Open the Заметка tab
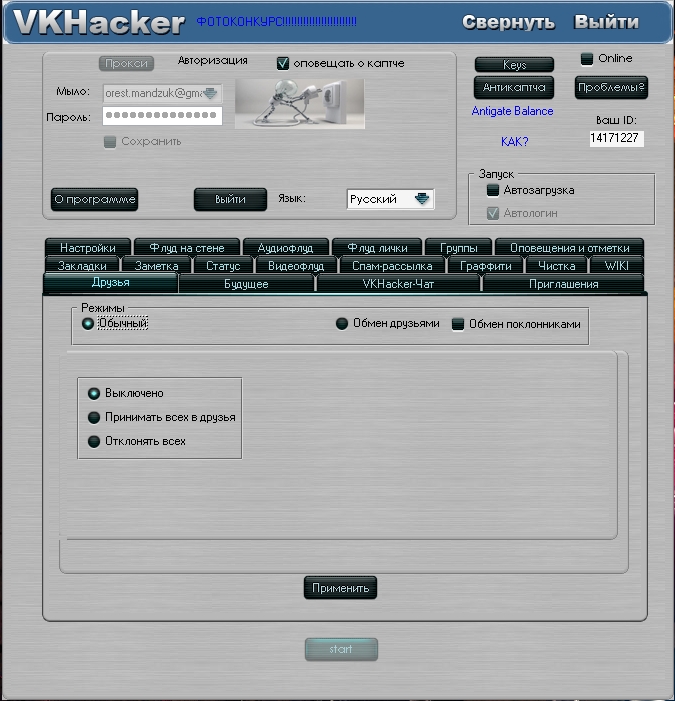The height and width of the screenshot is (701, 675). (x=156, y=266)
